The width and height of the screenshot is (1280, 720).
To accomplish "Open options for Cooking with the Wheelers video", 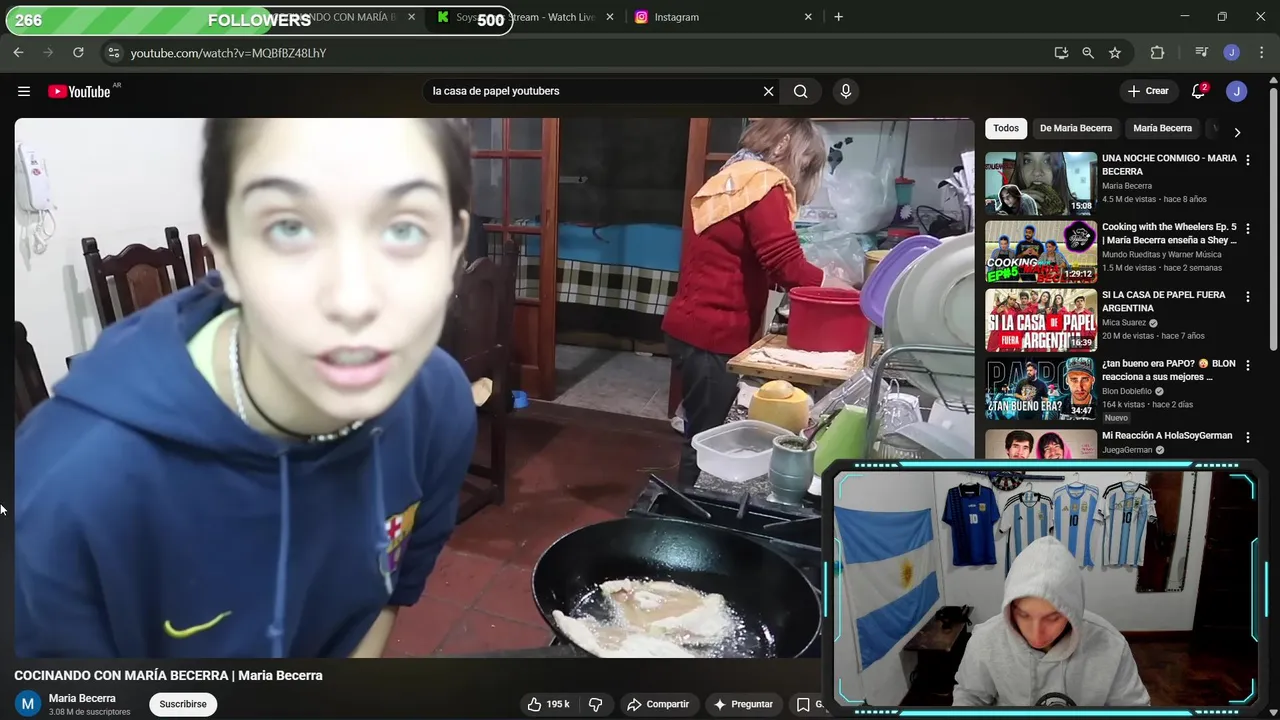I will 1248,229.
